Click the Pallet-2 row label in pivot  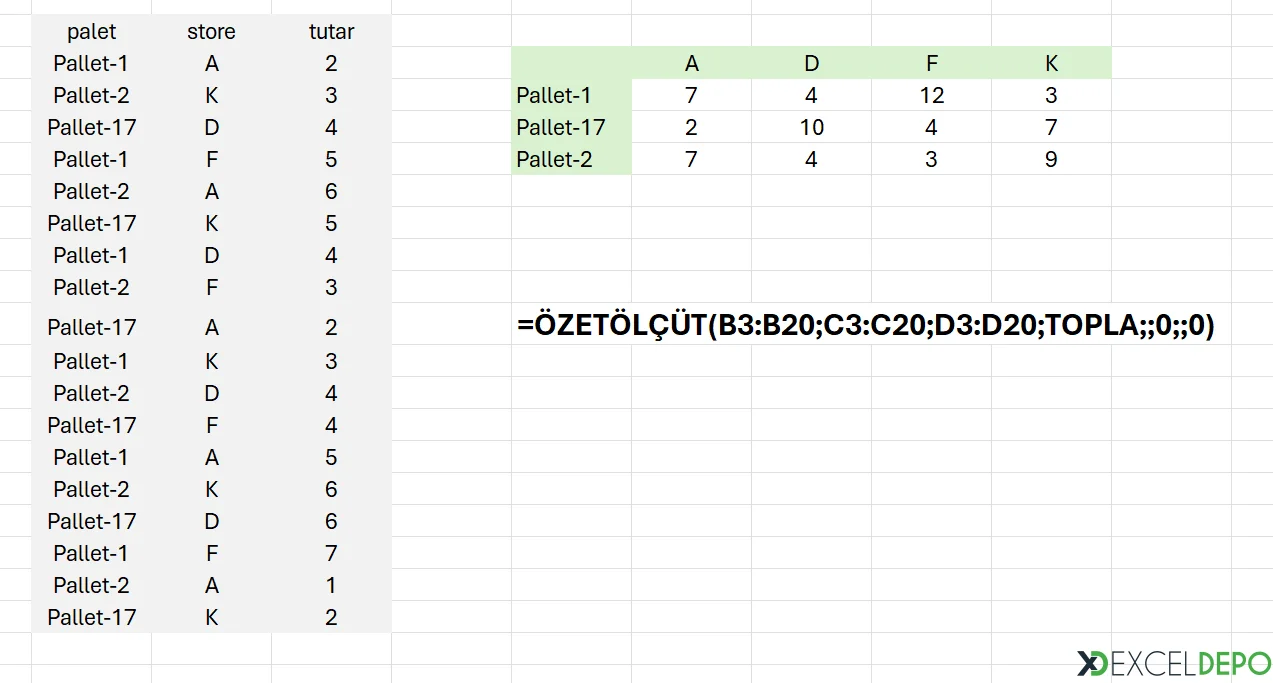[571, 159]
